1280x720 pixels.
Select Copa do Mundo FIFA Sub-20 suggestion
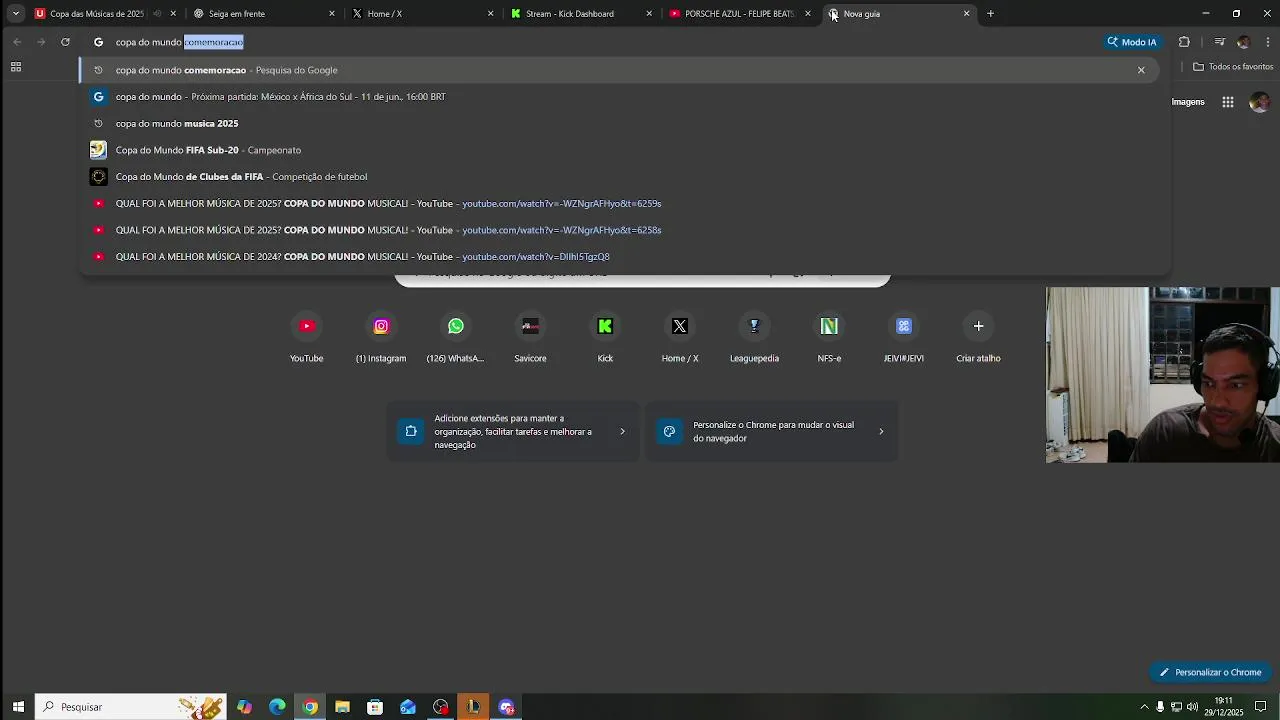[620, 150]
